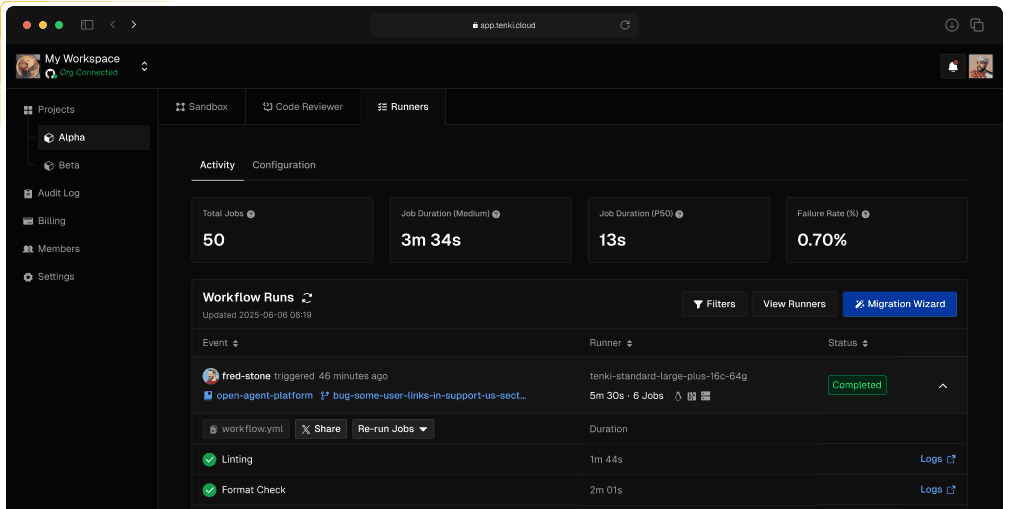The height and width of the screenshot is (509, 1009).
Task: Show help for Job Duration (P50)
Action: (x=680, y=214)
